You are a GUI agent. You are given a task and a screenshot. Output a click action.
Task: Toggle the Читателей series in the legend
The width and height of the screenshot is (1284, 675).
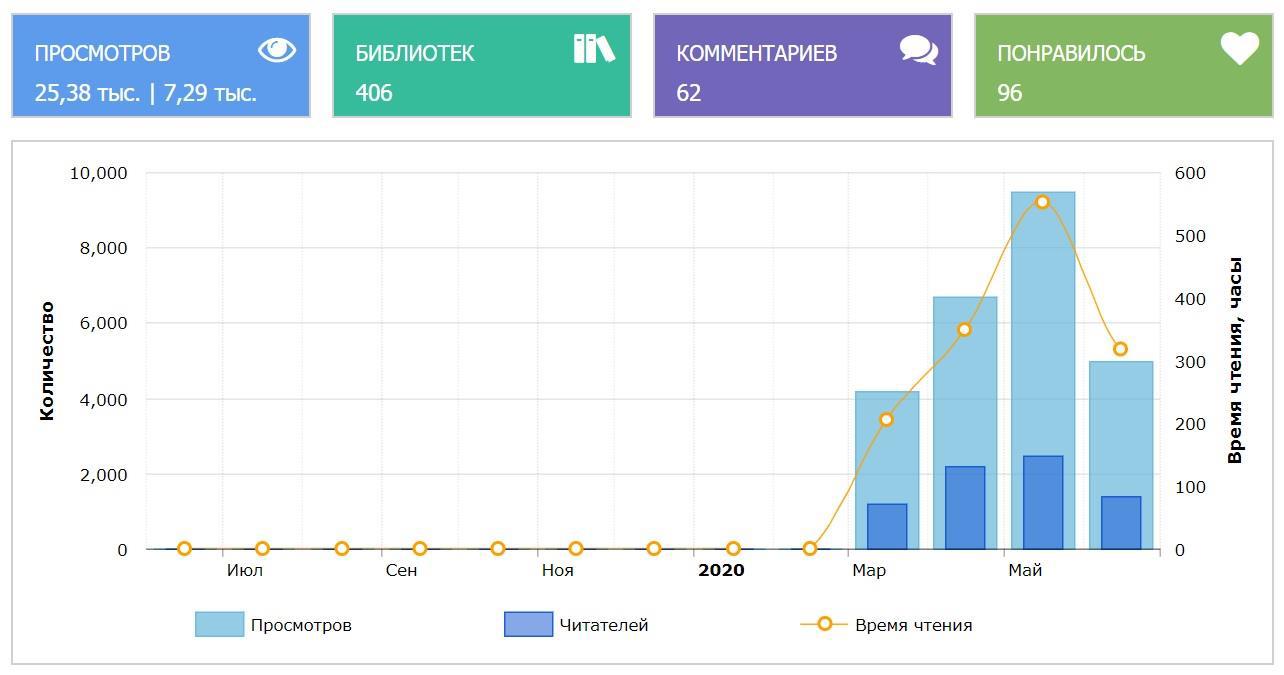(603, 625)
